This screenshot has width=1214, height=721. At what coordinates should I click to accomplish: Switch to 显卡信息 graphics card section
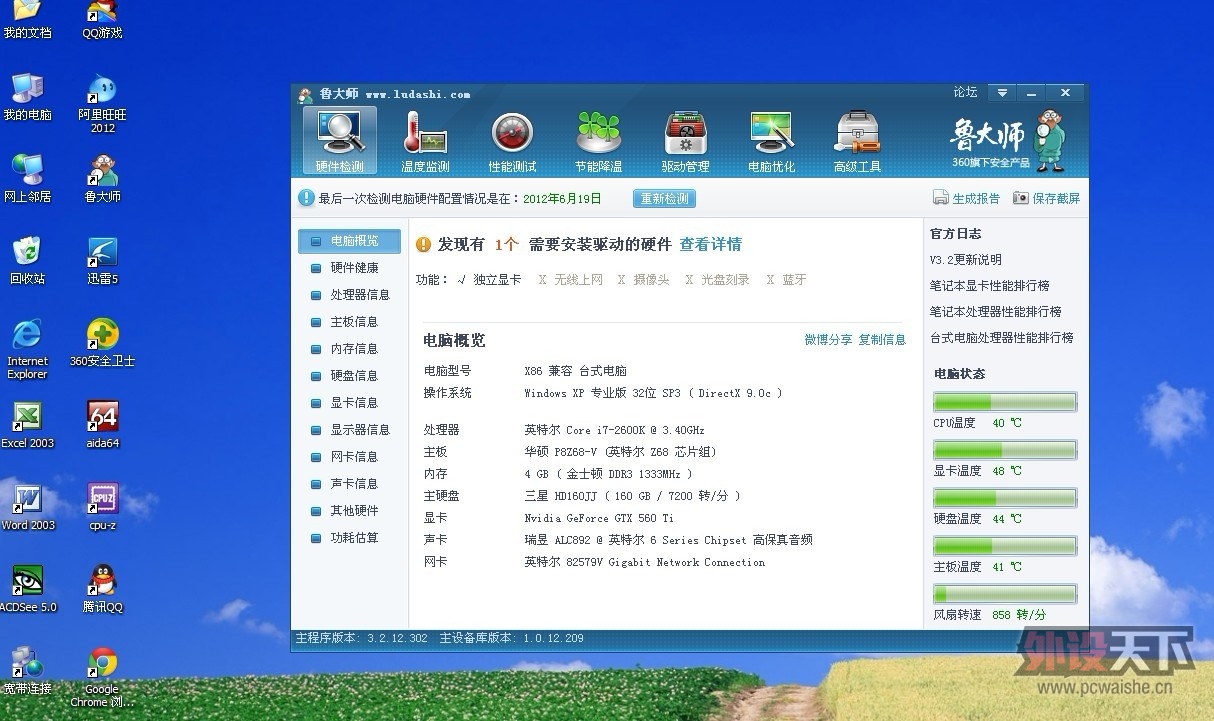354,403
